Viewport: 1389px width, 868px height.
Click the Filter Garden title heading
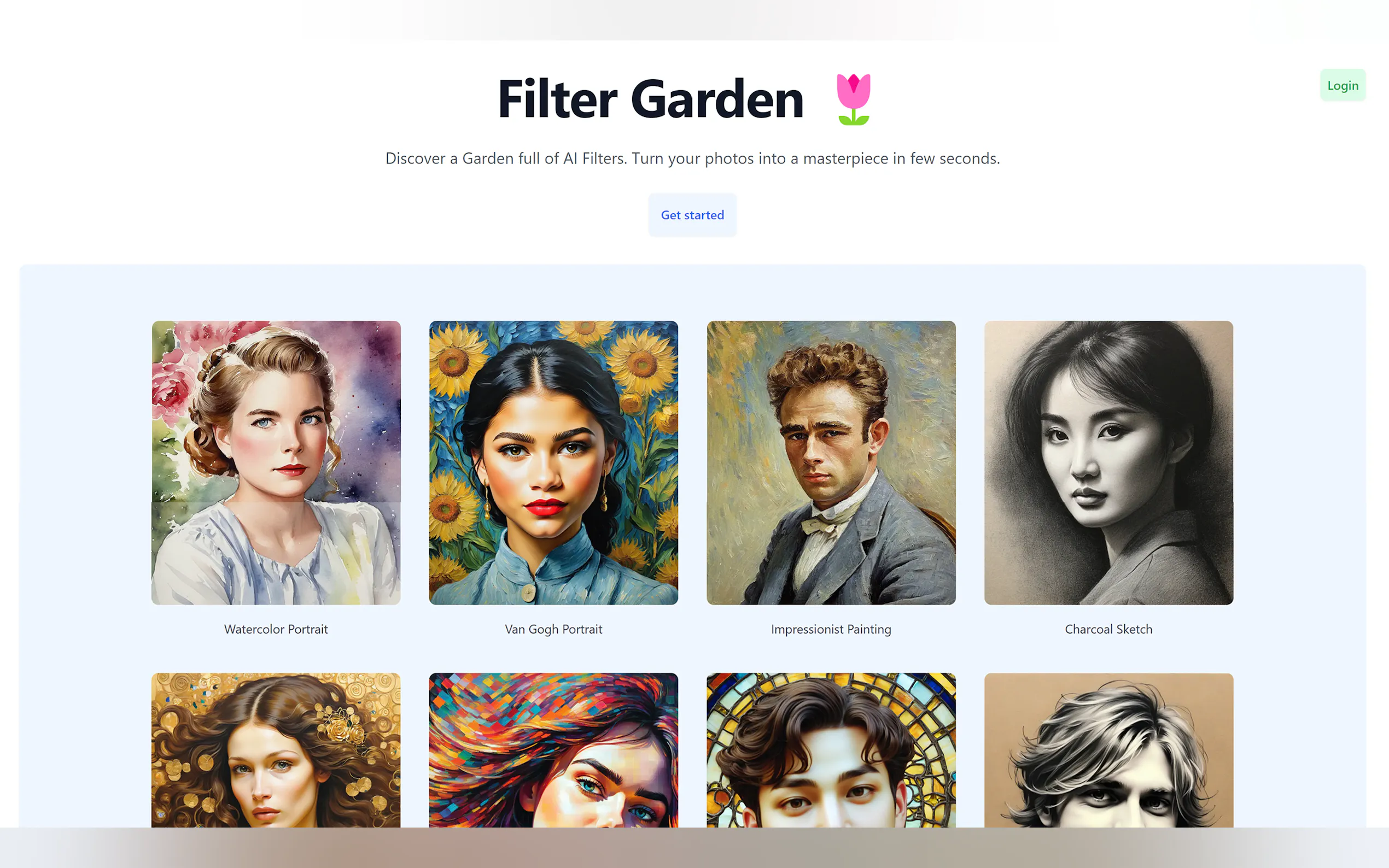coord(651,99)
